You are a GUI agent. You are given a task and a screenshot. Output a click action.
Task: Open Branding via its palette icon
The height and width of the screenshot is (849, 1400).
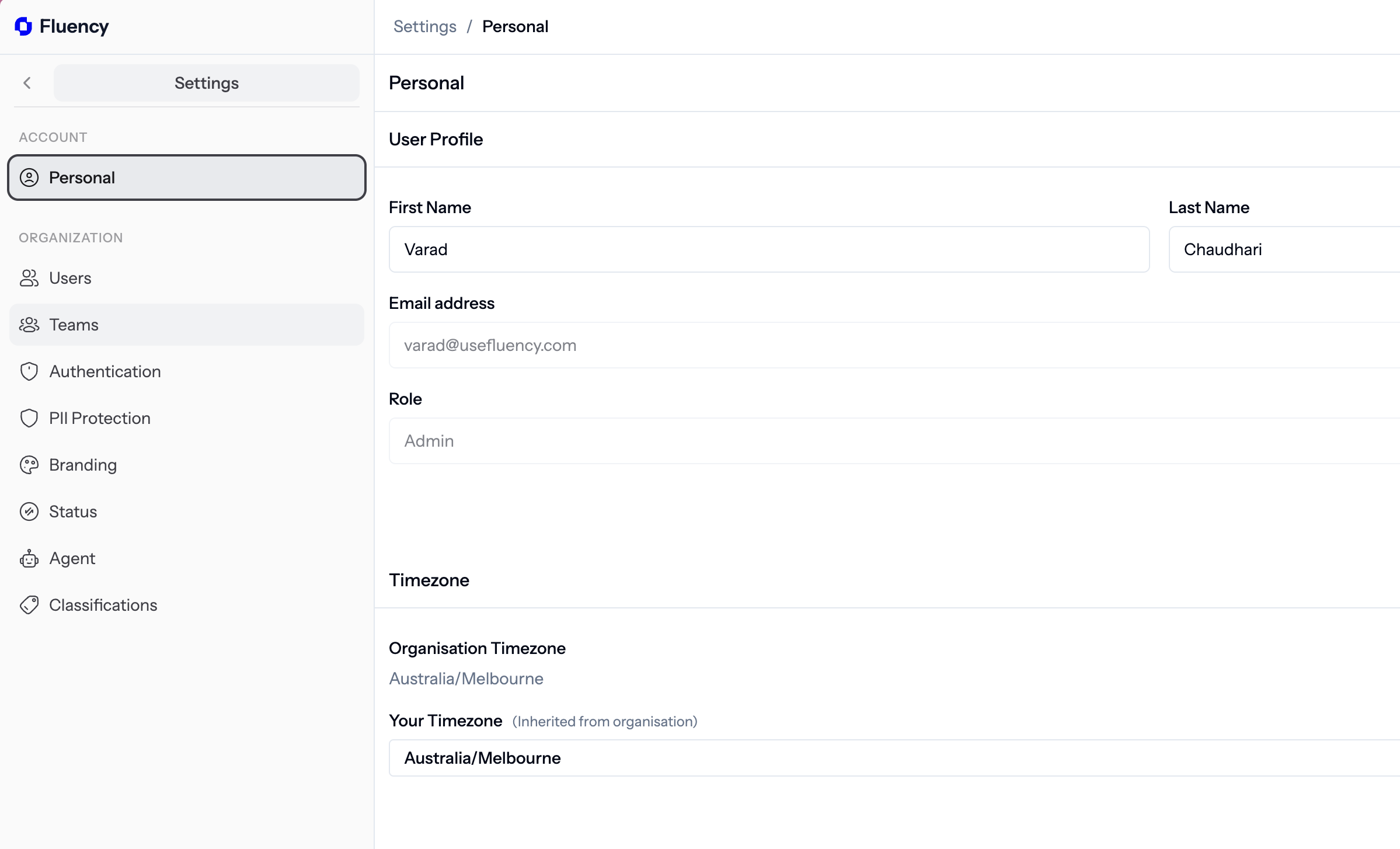tap(29, 465)
